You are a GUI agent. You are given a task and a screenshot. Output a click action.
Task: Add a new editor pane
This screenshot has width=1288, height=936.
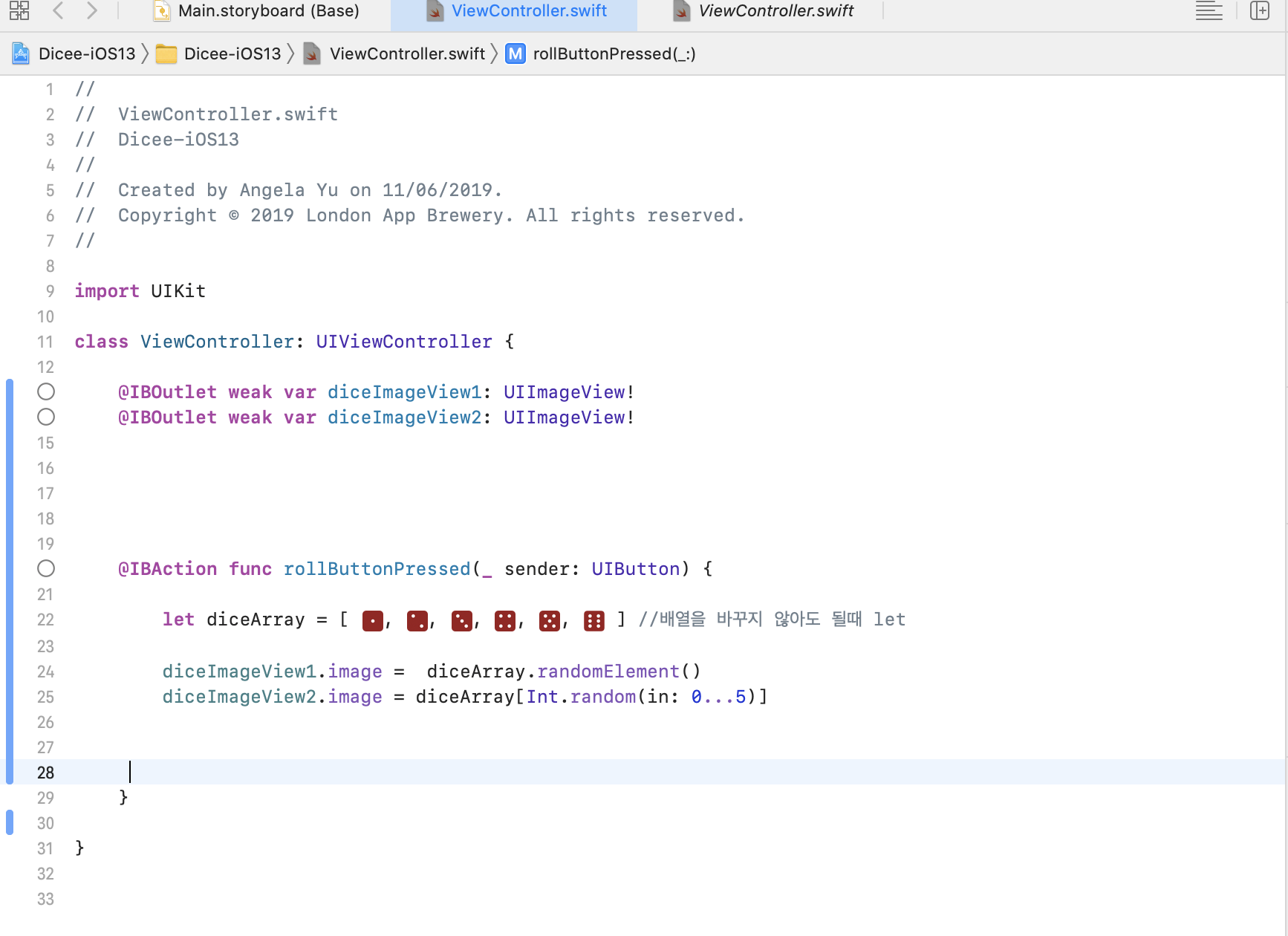[x=1260, y=10]
